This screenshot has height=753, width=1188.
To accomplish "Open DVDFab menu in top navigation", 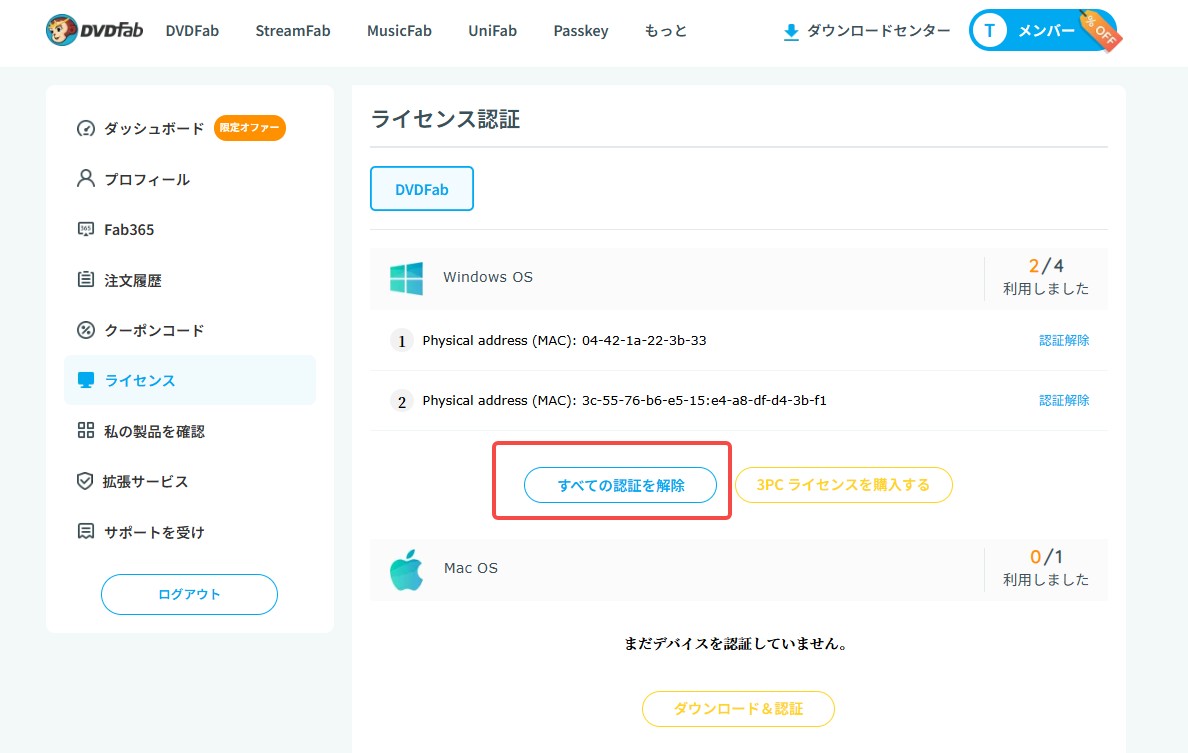I will [x=192, y=31].
